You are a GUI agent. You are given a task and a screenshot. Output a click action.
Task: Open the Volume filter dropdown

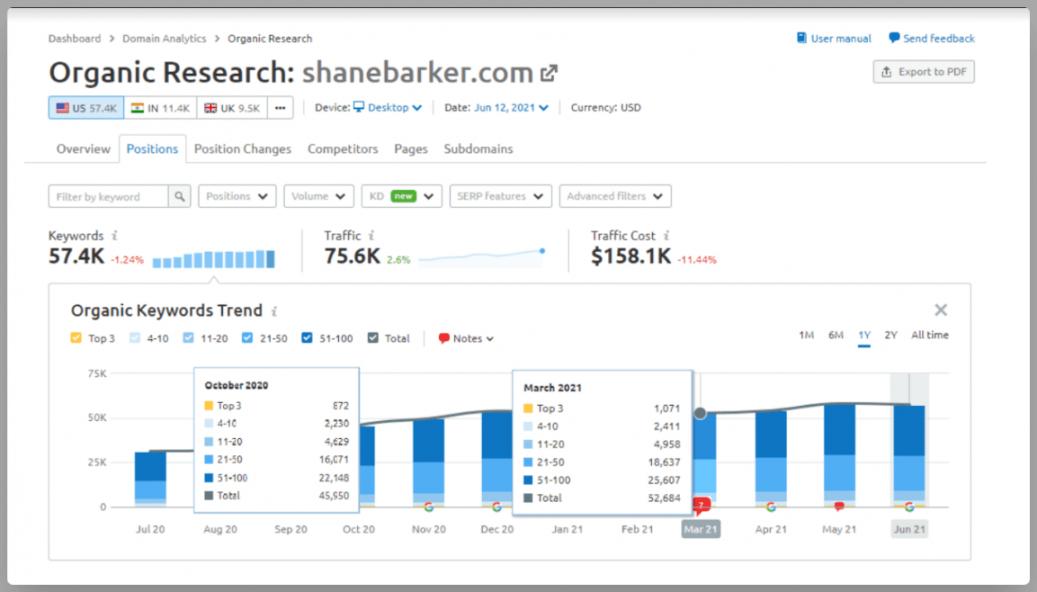click(319, 196)
